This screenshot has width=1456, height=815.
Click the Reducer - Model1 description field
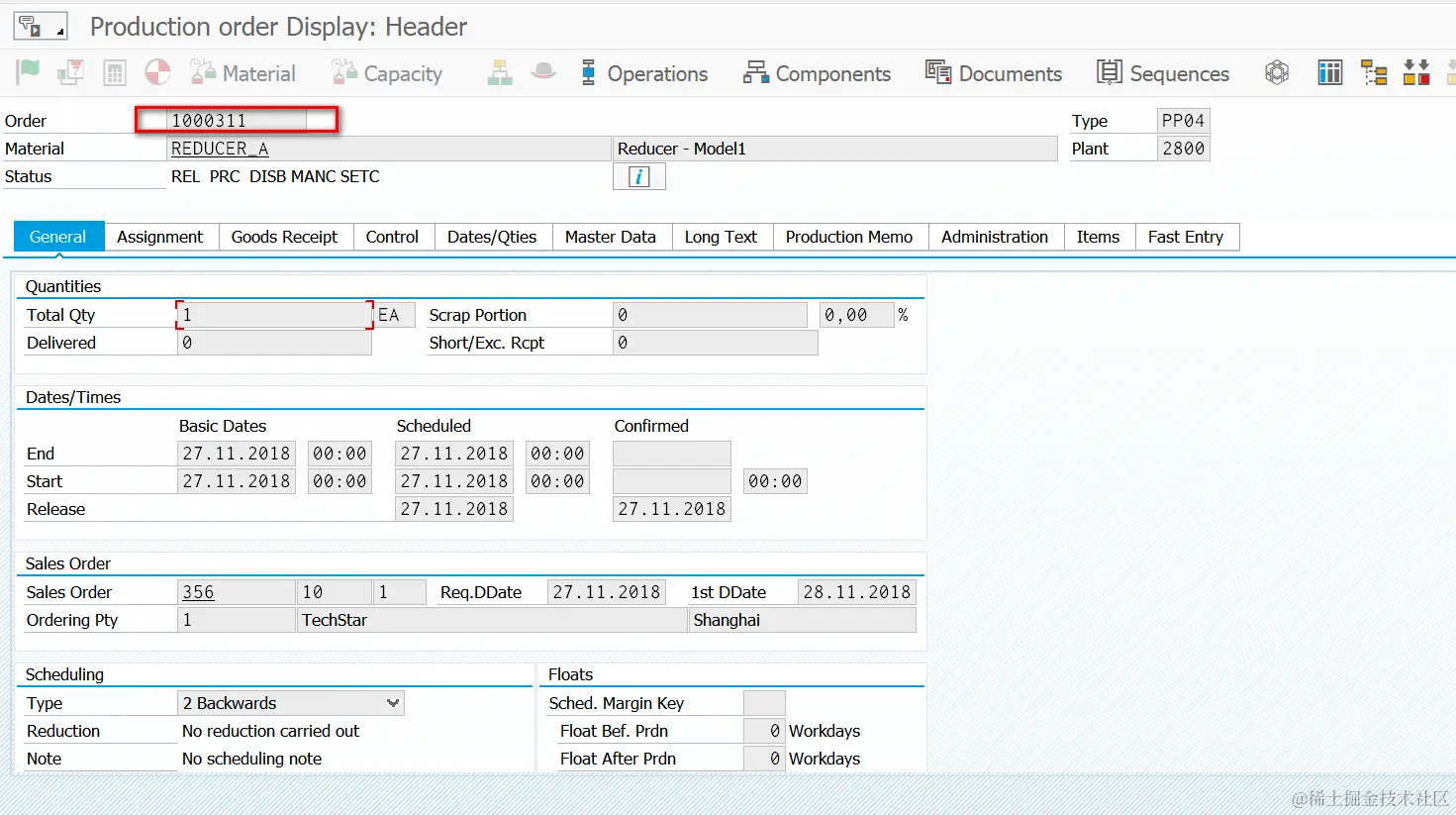(x=835, y=149)
